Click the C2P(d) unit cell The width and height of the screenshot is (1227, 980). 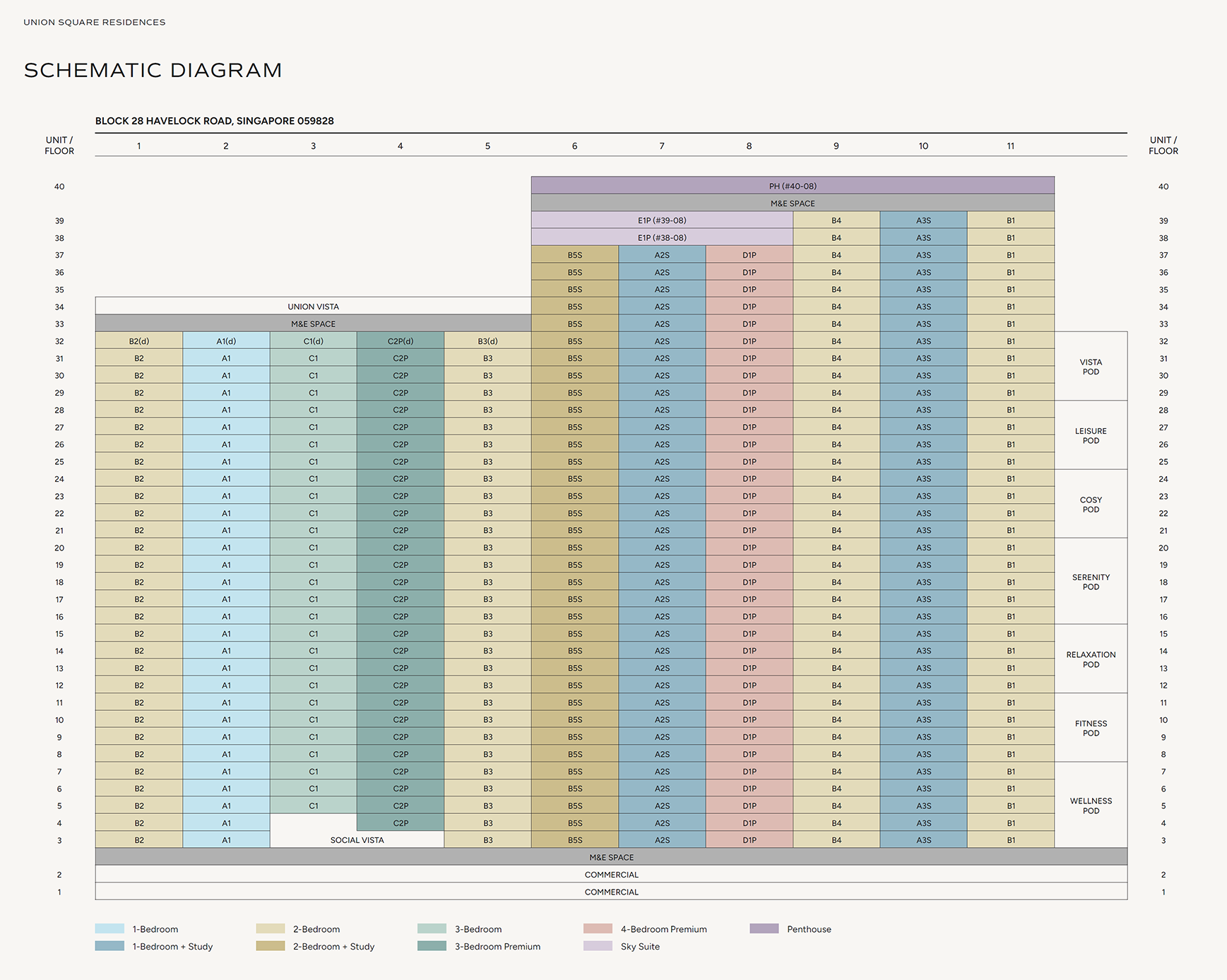(x=401, y=341)
